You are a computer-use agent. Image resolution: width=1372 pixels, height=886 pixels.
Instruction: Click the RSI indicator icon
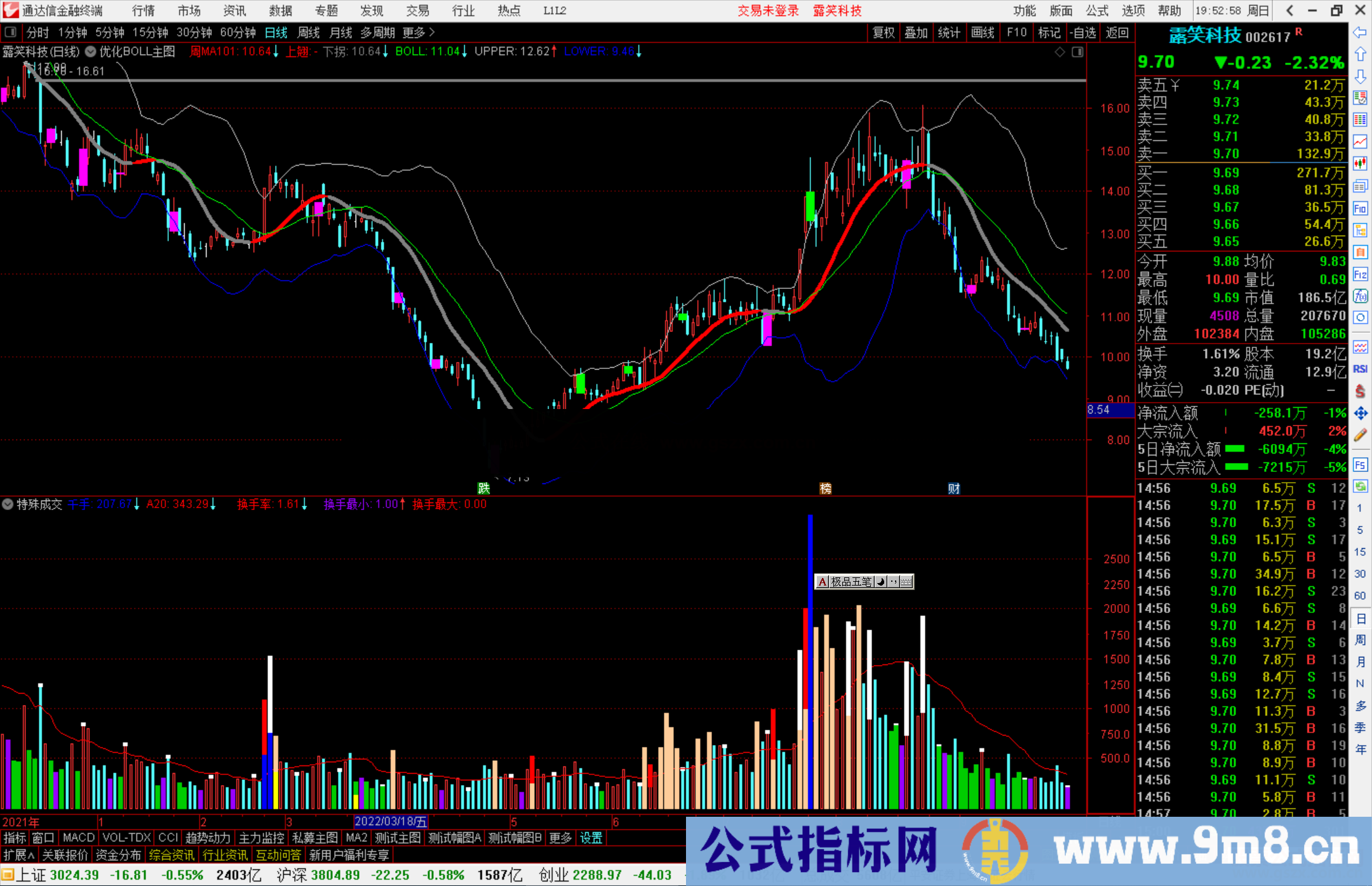1360,369
